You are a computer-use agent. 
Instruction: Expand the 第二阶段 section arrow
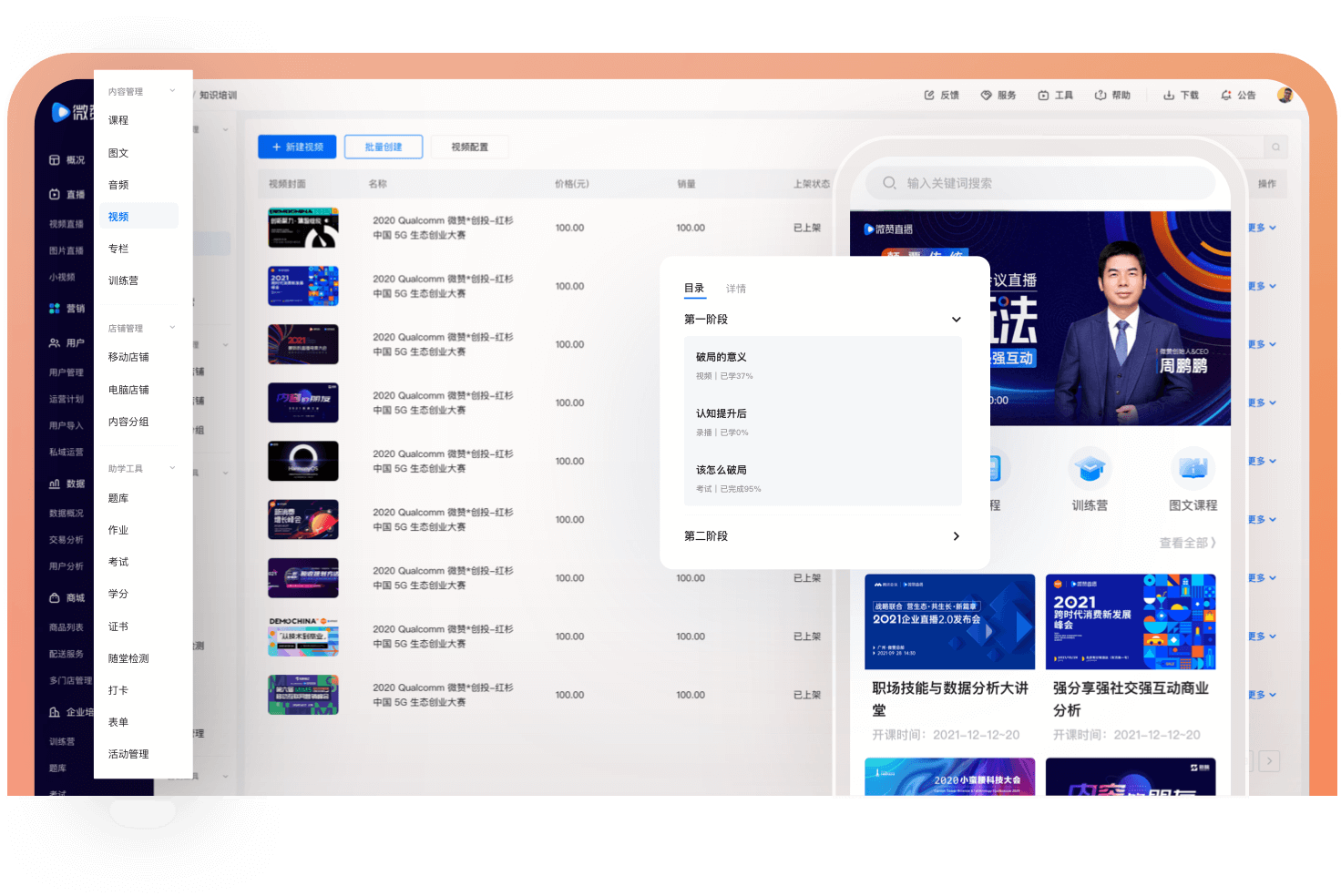956,536
